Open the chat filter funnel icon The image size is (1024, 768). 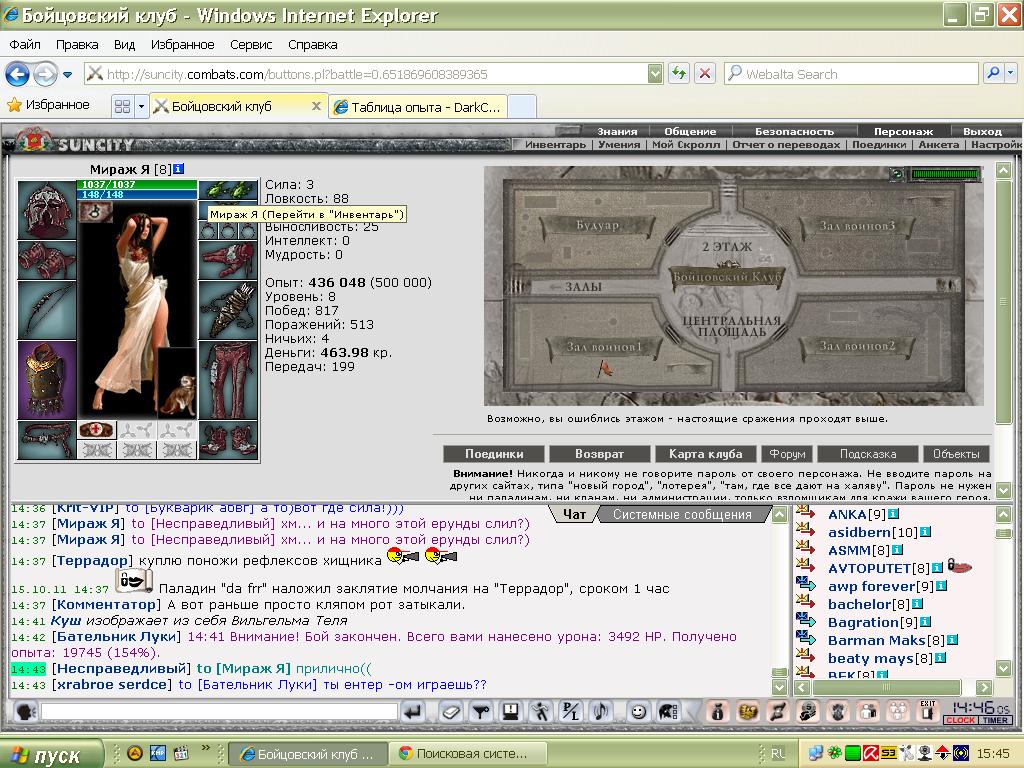pos(481,711)
